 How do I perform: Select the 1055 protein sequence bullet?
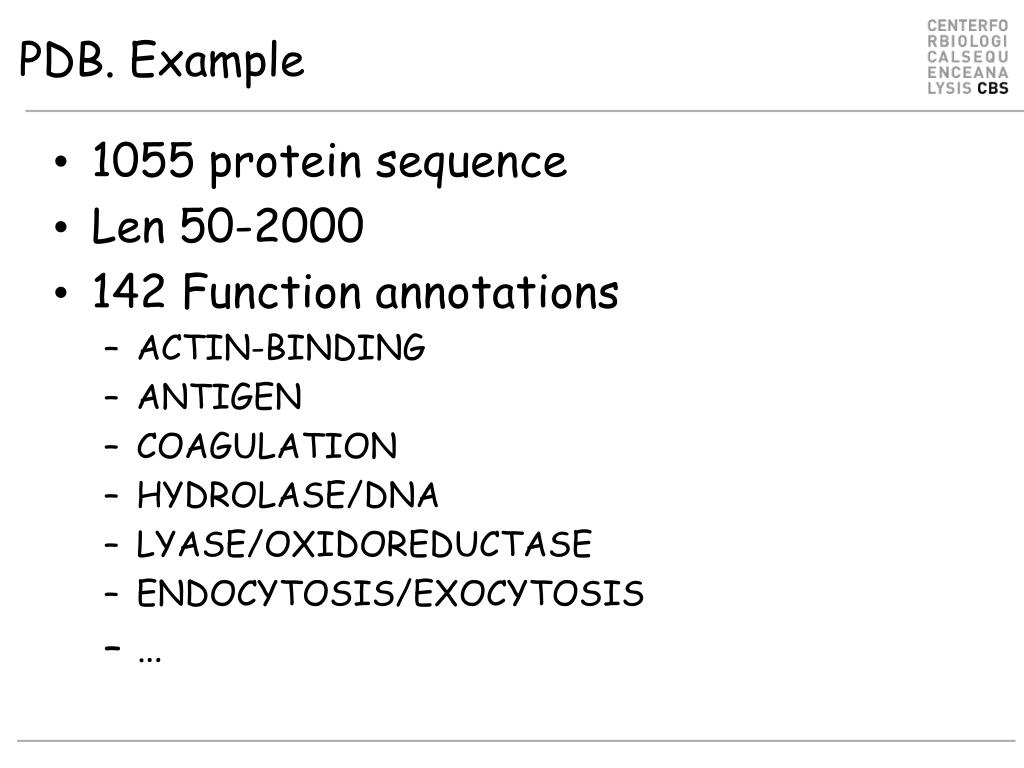(x=329, y=161)
